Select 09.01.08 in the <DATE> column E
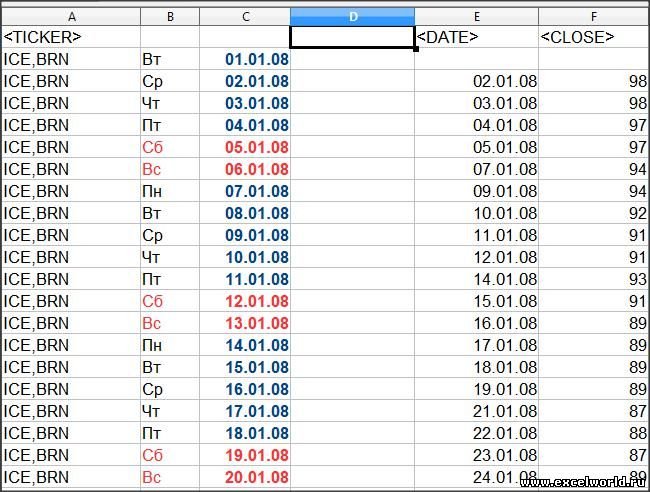This screenshot has height=492, width=650. (476, 191)
